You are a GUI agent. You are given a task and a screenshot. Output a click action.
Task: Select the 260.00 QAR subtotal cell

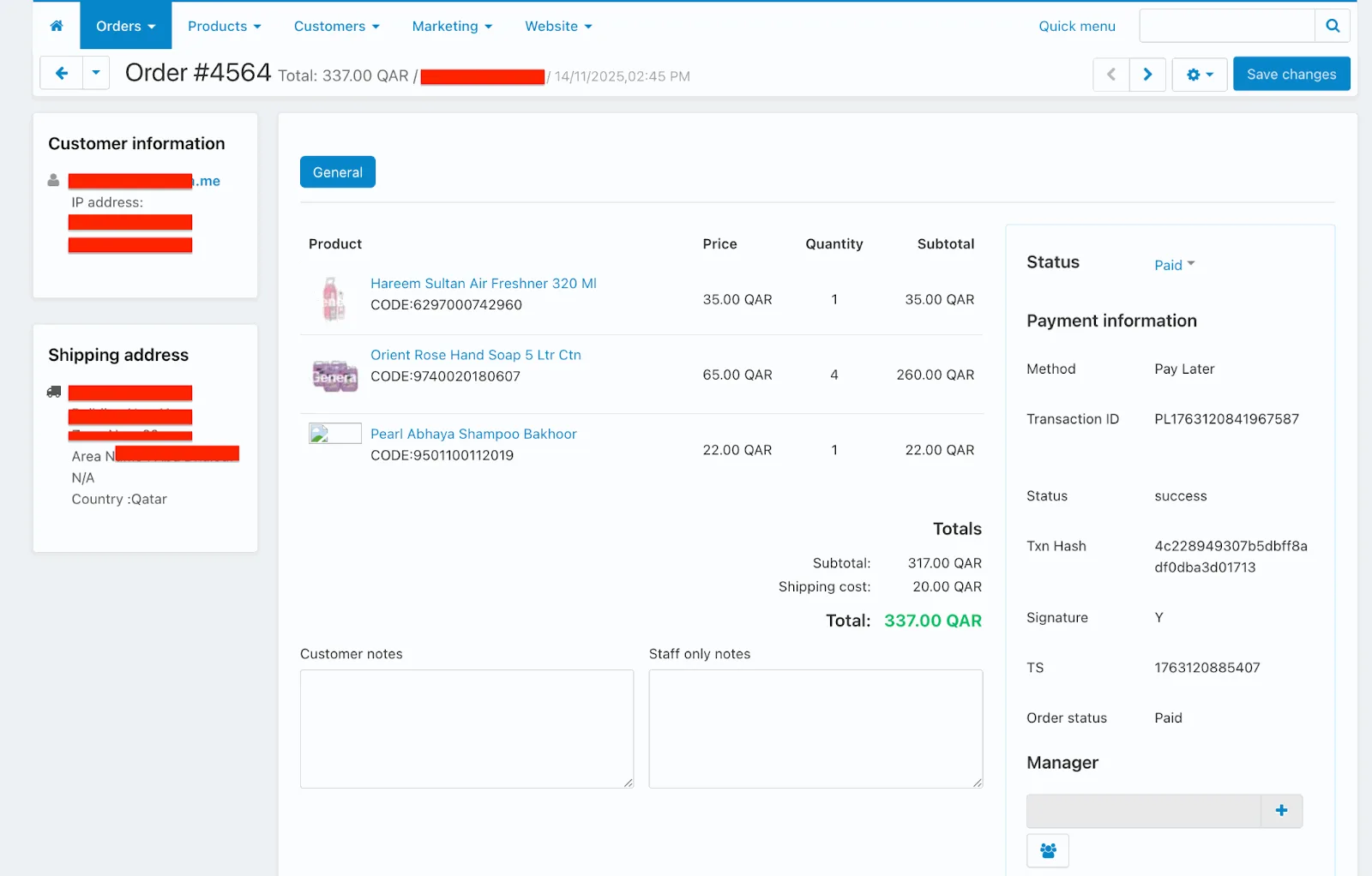point(936,375)
